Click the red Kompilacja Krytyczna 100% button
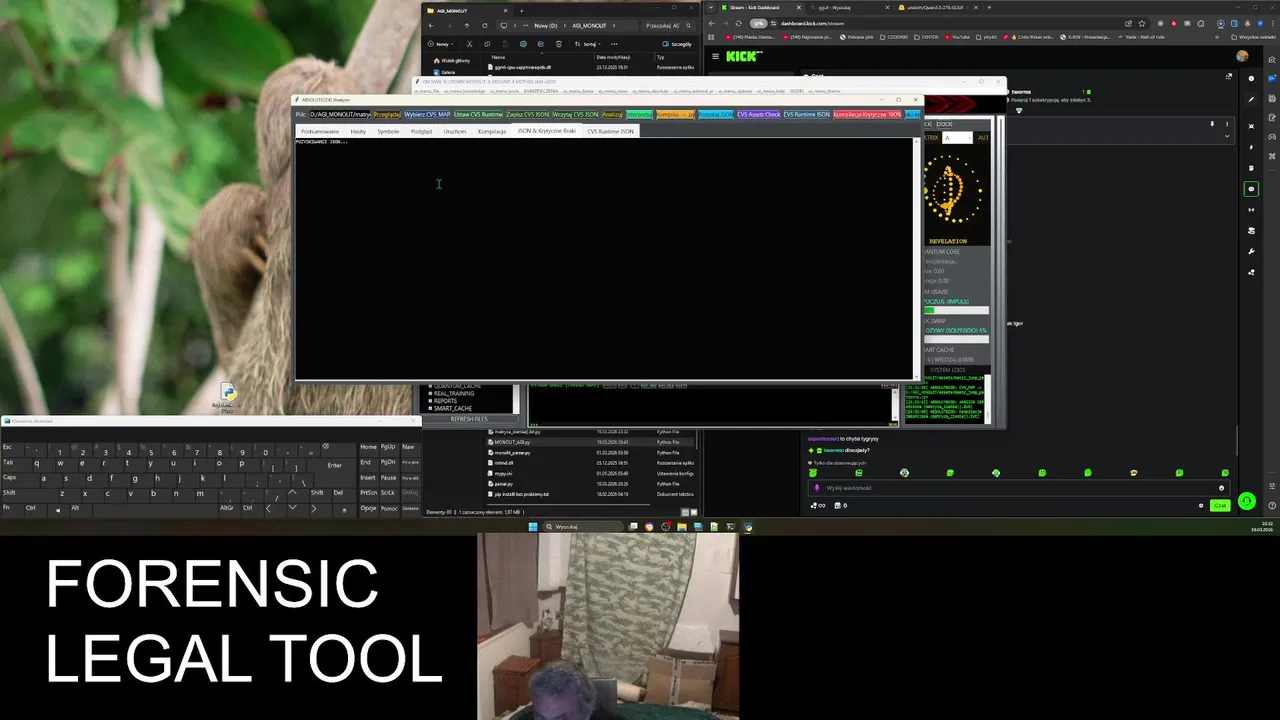Viewport: 1280px width, 720px height. (867, 114)
